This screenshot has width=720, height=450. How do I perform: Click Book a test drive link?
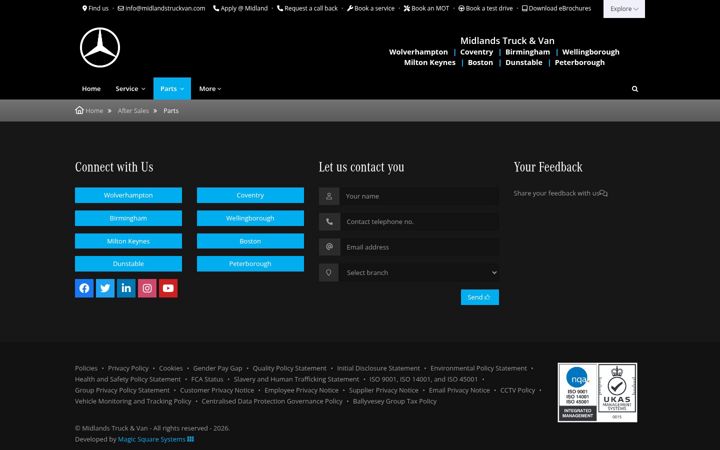(x=485, y=8)
